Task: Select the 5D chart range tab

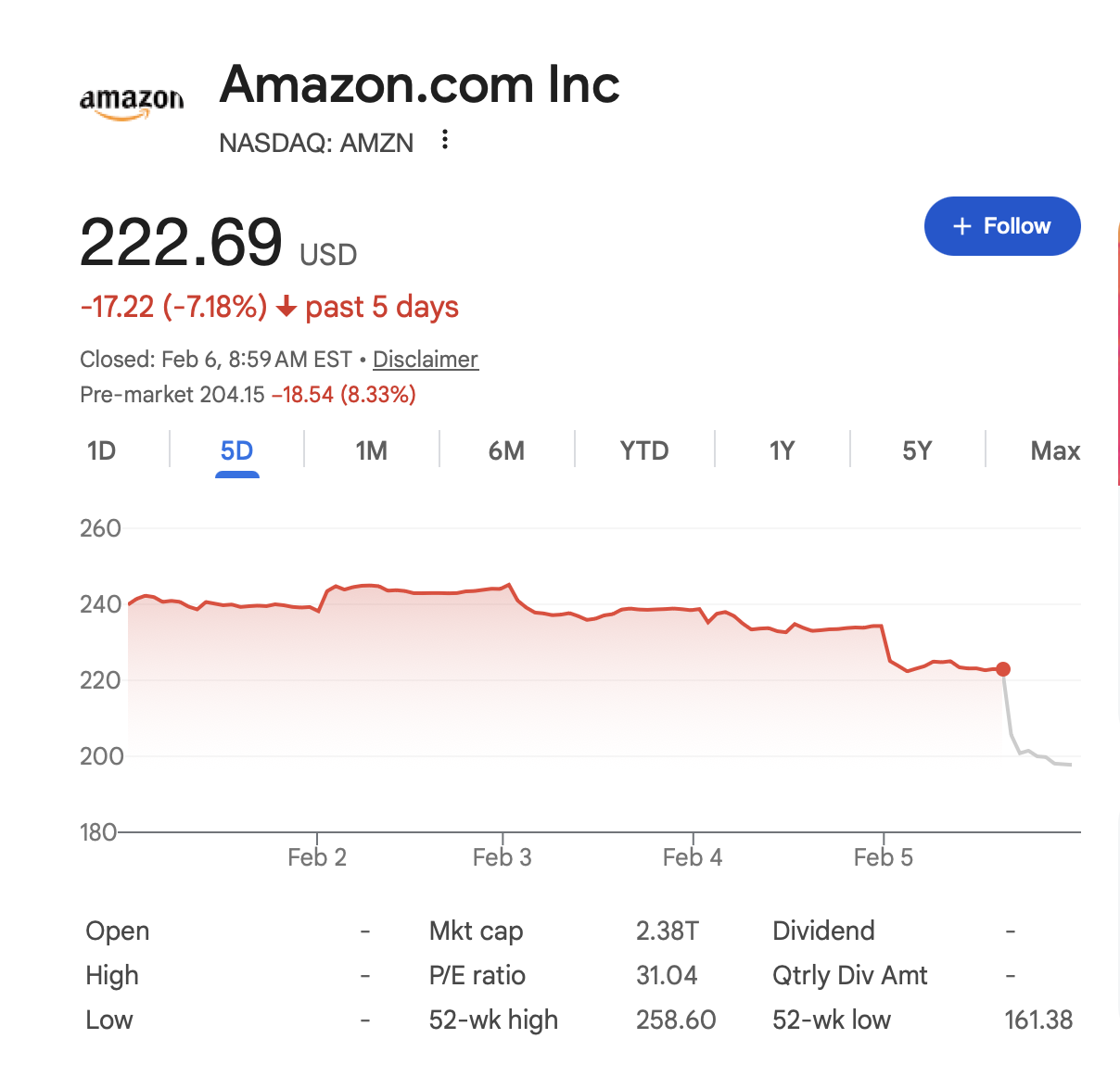Action: click(x=236, y=451)
